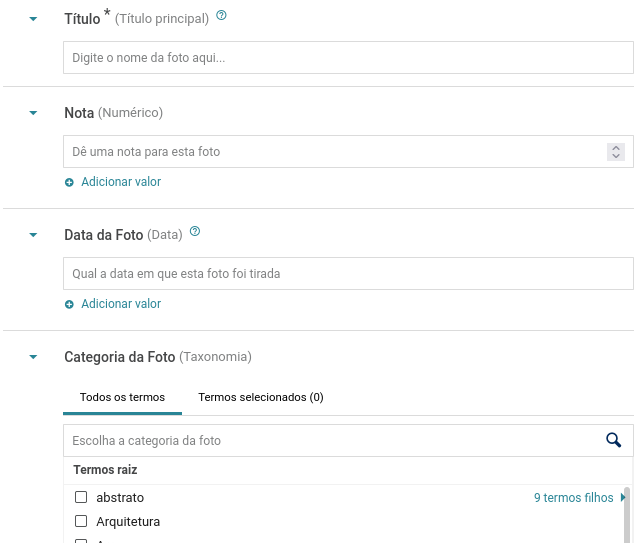Screen dimensions: 639x543
Task: Click the magnifier search icon in category field
Action: [613, 440]
